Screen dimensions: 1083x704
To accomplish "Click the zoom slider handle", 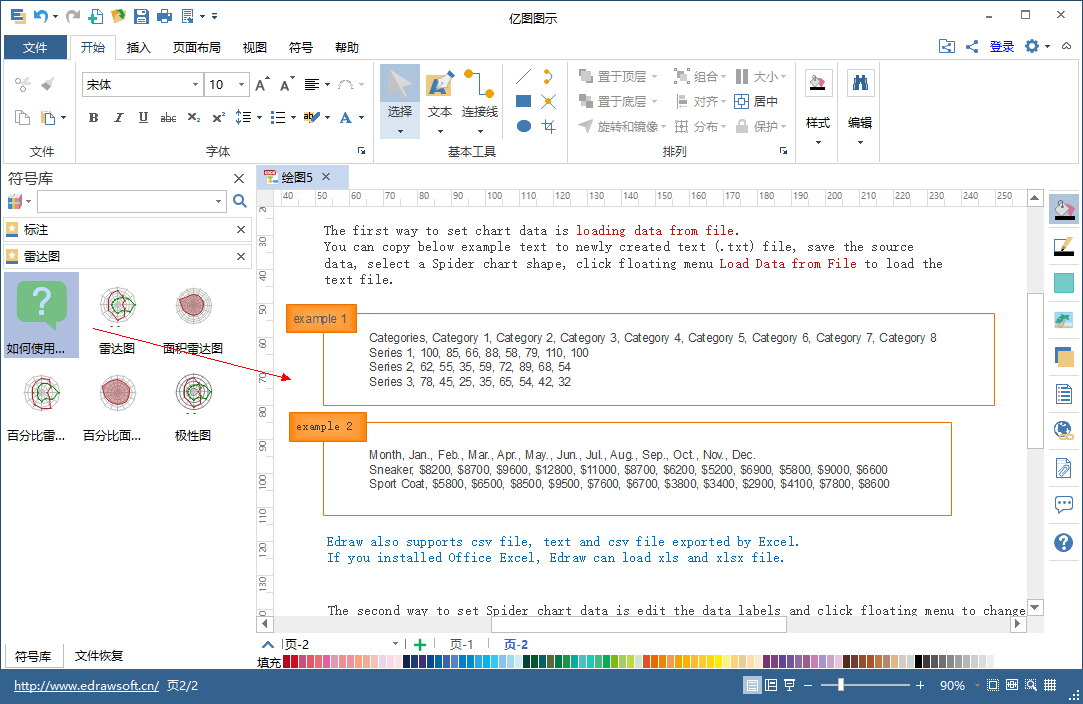I will pos(841,685).
